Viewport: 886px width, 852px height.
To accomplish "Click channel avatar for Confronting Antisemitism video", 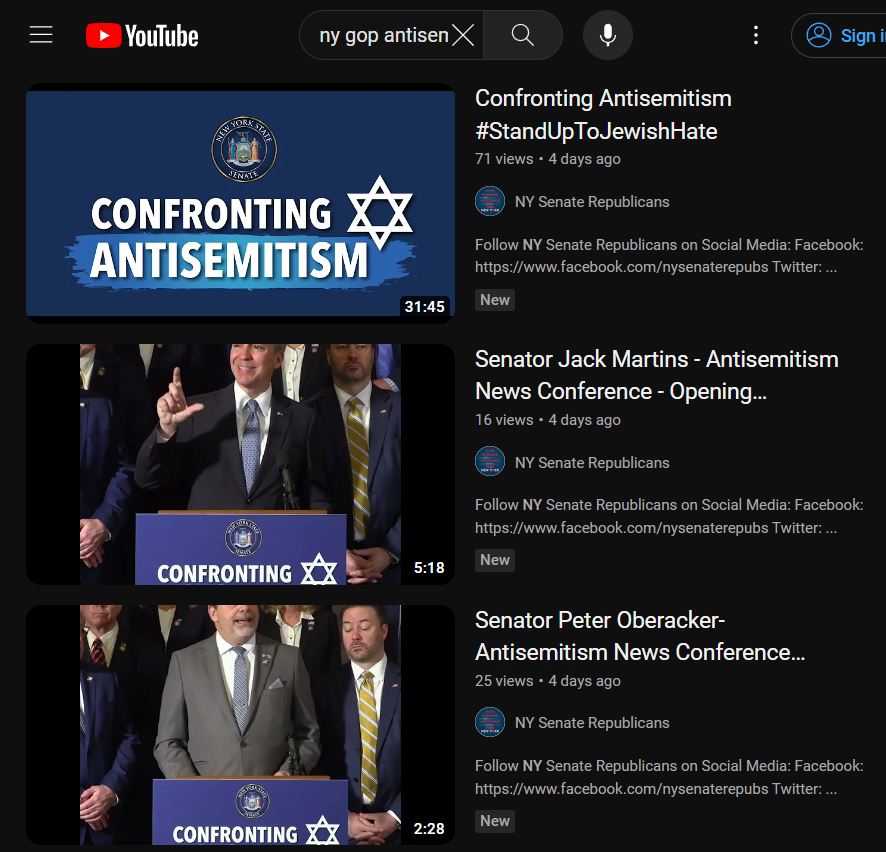I will tap(490, 201).
